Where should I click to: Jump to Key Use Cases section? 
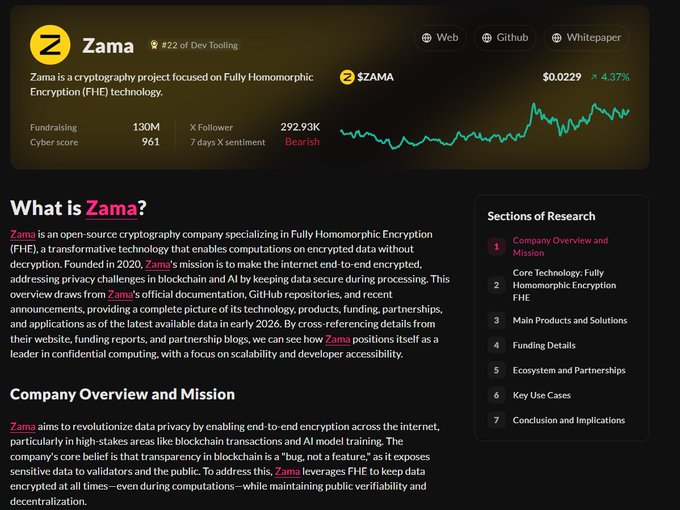(541, 395)
